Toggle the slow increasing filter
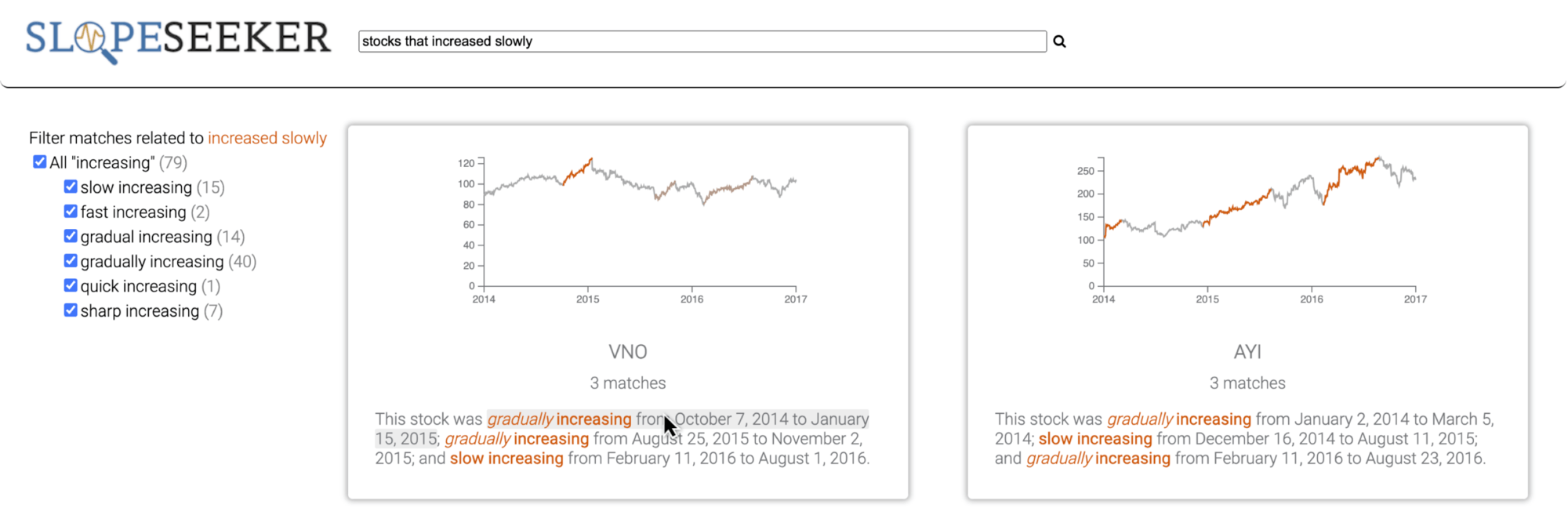The height and width of the screenshot is (515, 1568). (x=71, y=187)
